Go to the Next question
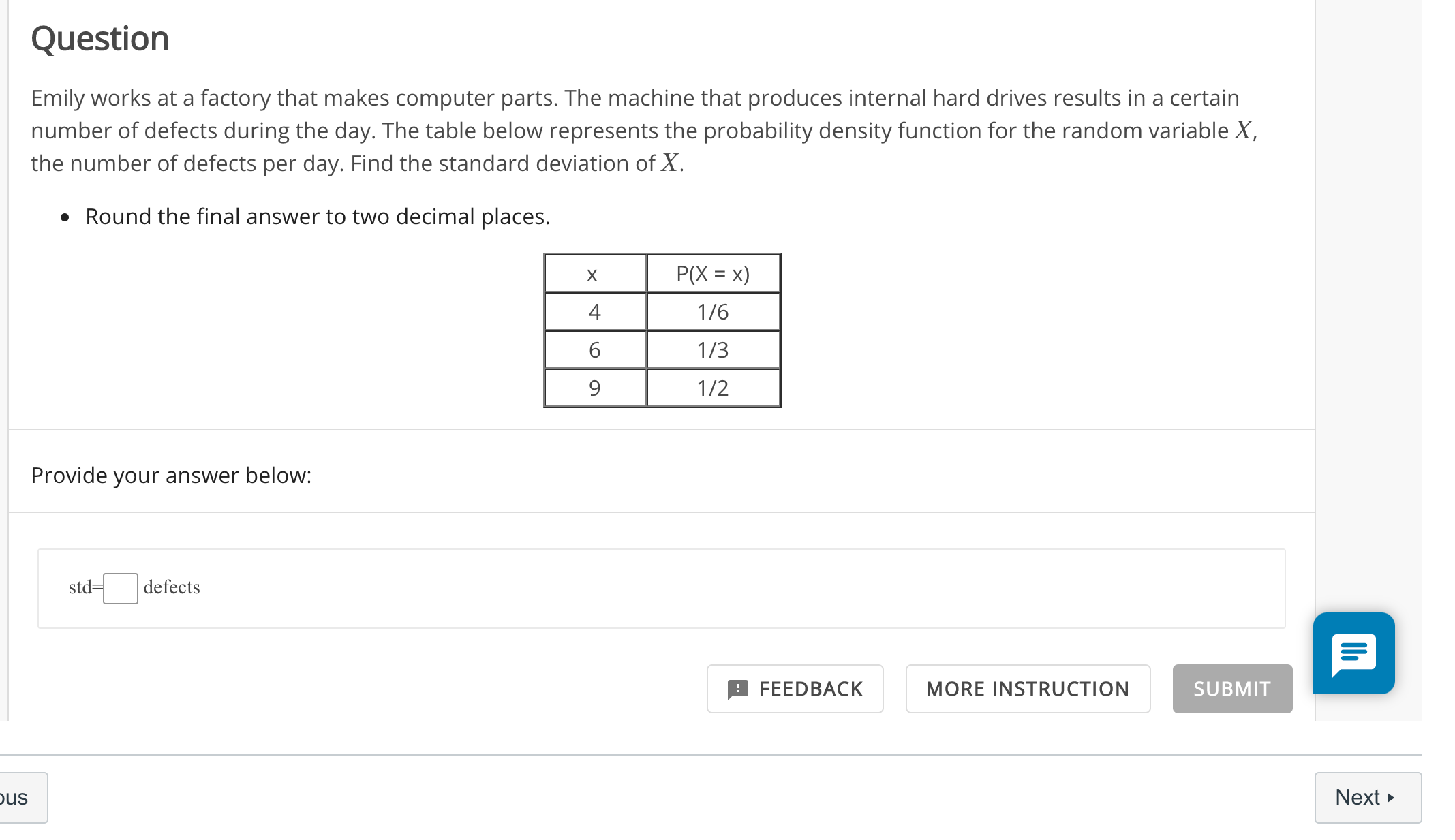Screen dimensions: 1455x840 click(1367, 796)
